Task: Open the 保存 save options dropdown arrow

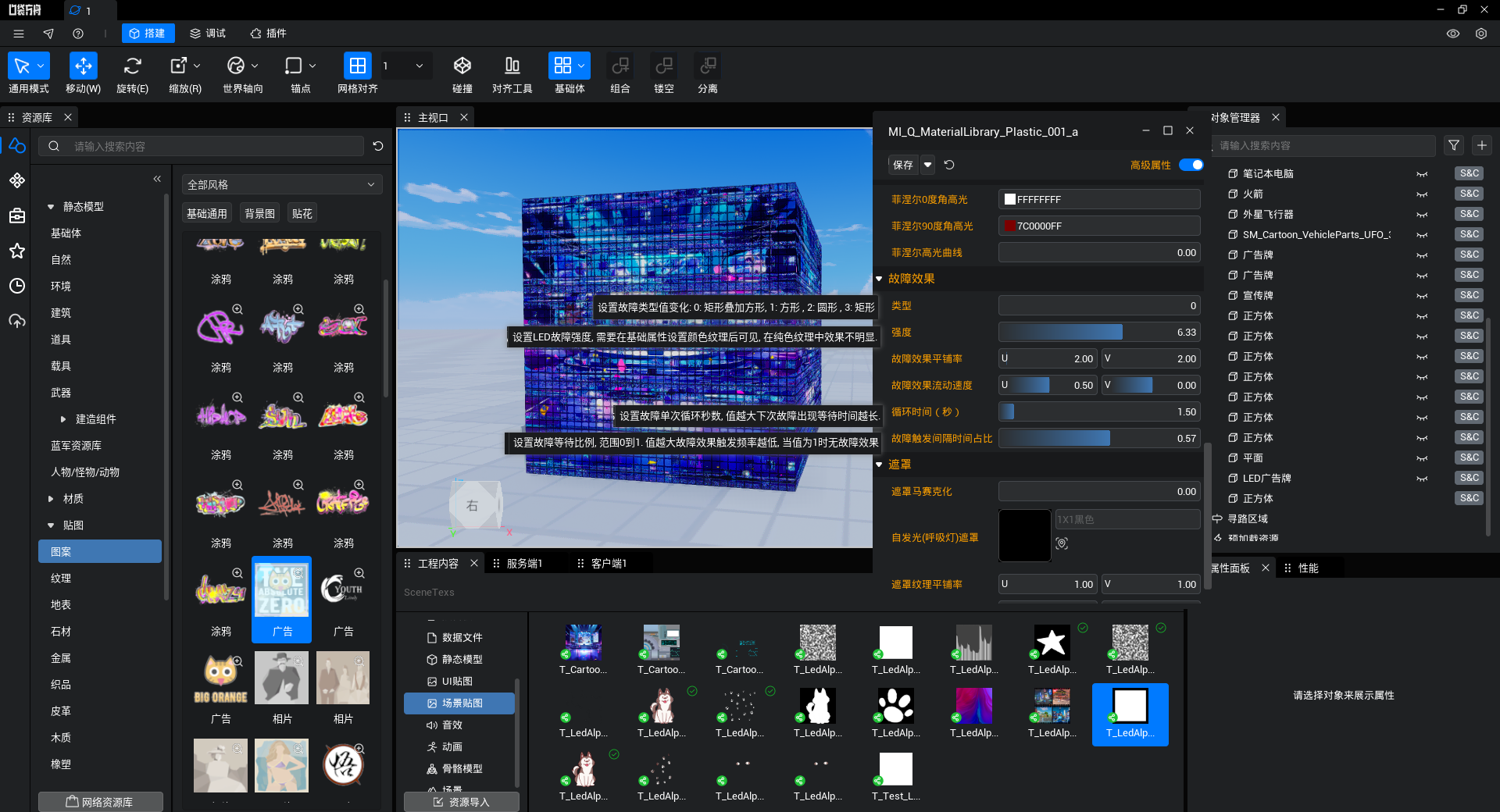Action: pyautogui.click(x=927, y=165)
